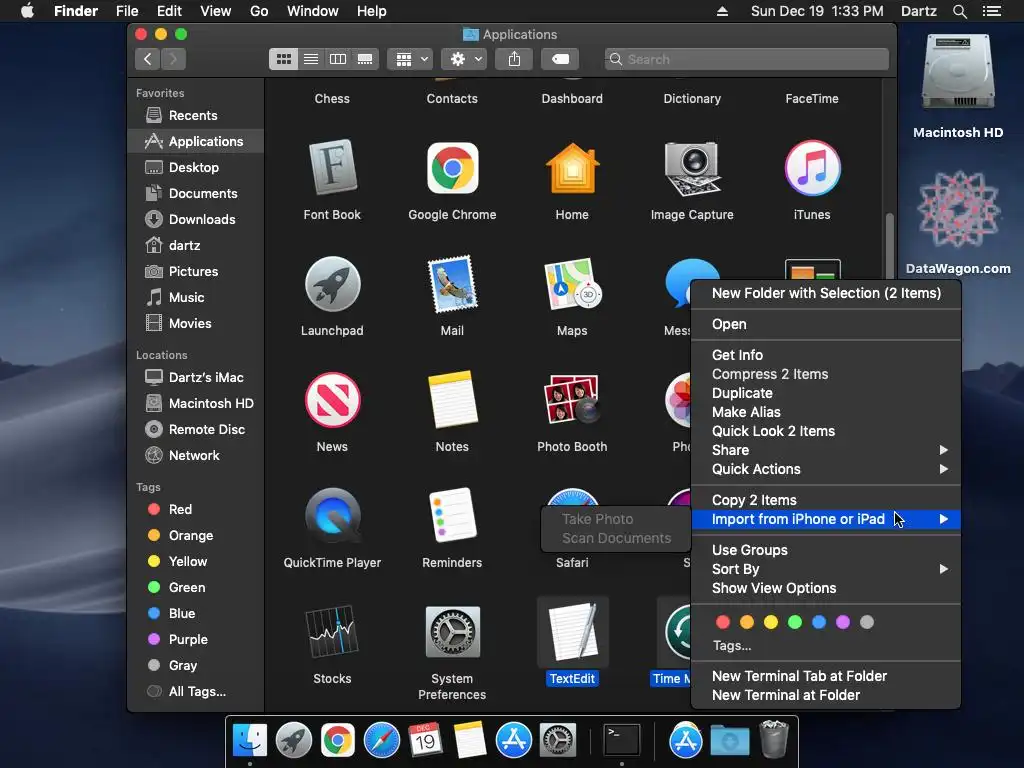This screenshot has width=1024, height=768.
Task: Select the Home app icon
Action: tap(572, 168)
